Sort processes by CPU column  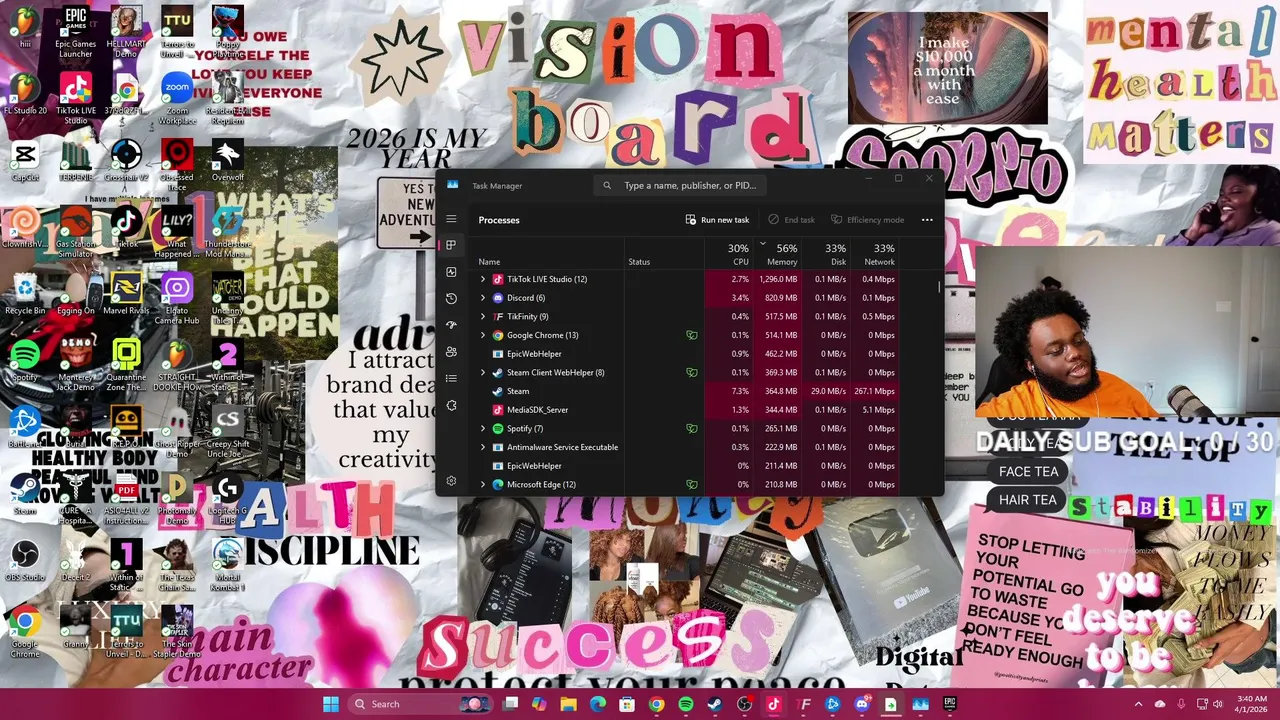[728, 254]
